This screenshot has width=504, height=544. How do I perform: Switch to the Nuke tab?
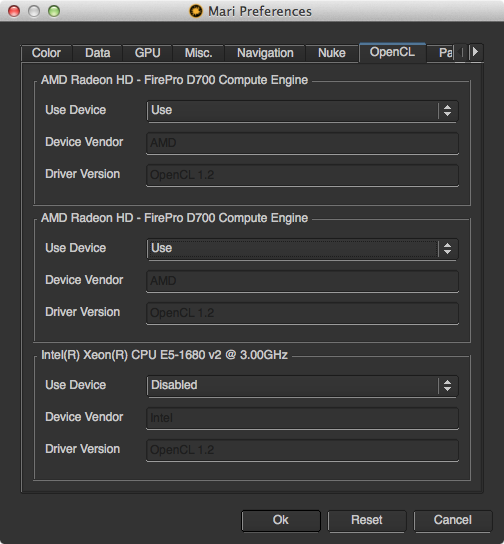pyautogui.click(x=332, y=53)
